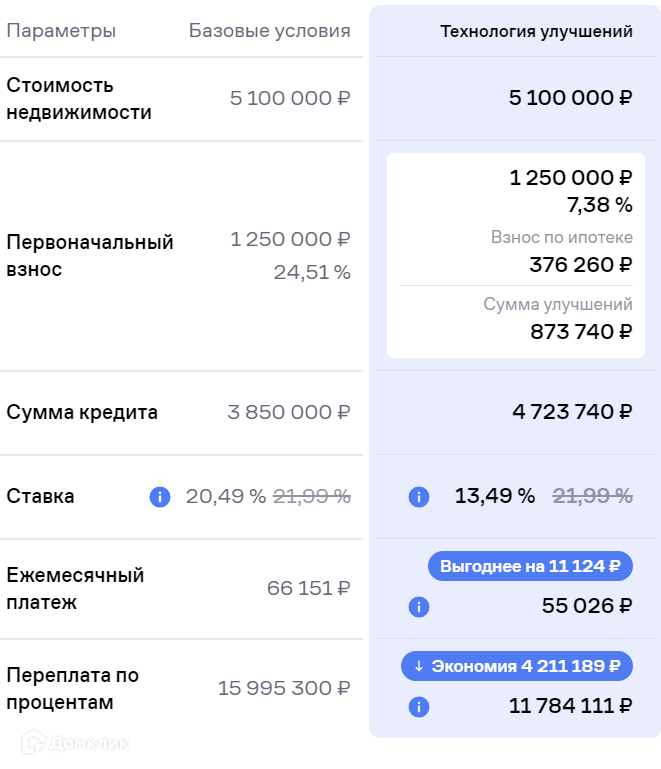The width and height of the screenshot is (661, 769).
Task: Click the "Экономия 4 211 189 ₽" badge
Action: coord(517,666)
